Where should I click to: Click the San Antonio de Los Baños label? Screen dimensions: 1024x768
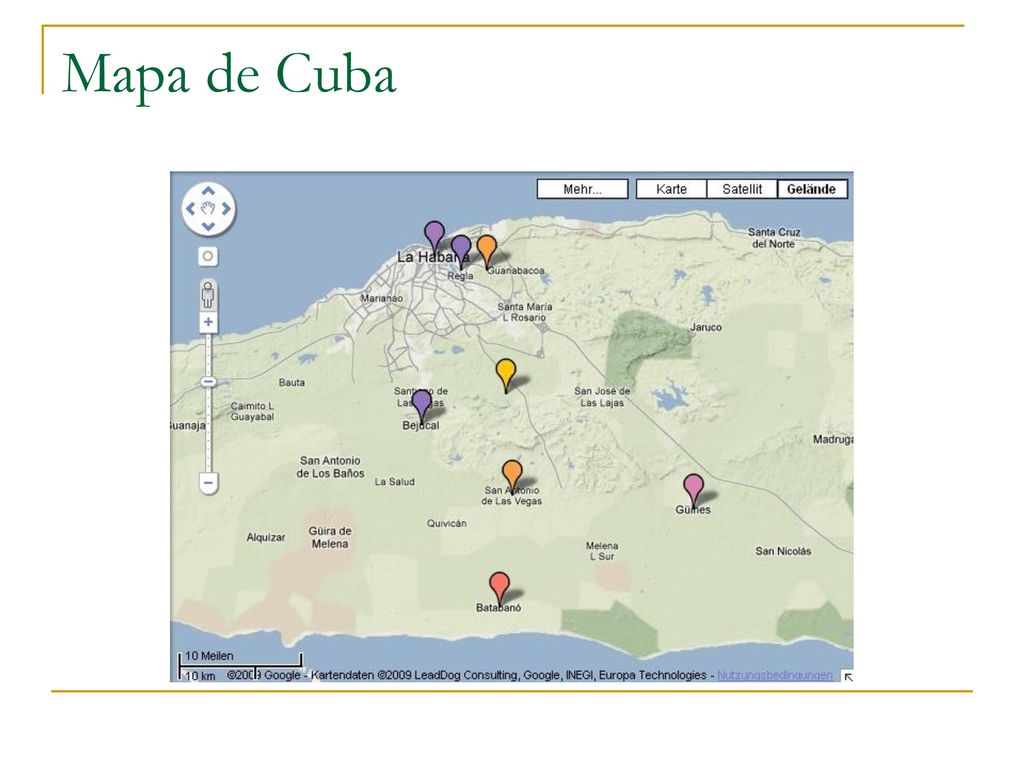(330, 467)
